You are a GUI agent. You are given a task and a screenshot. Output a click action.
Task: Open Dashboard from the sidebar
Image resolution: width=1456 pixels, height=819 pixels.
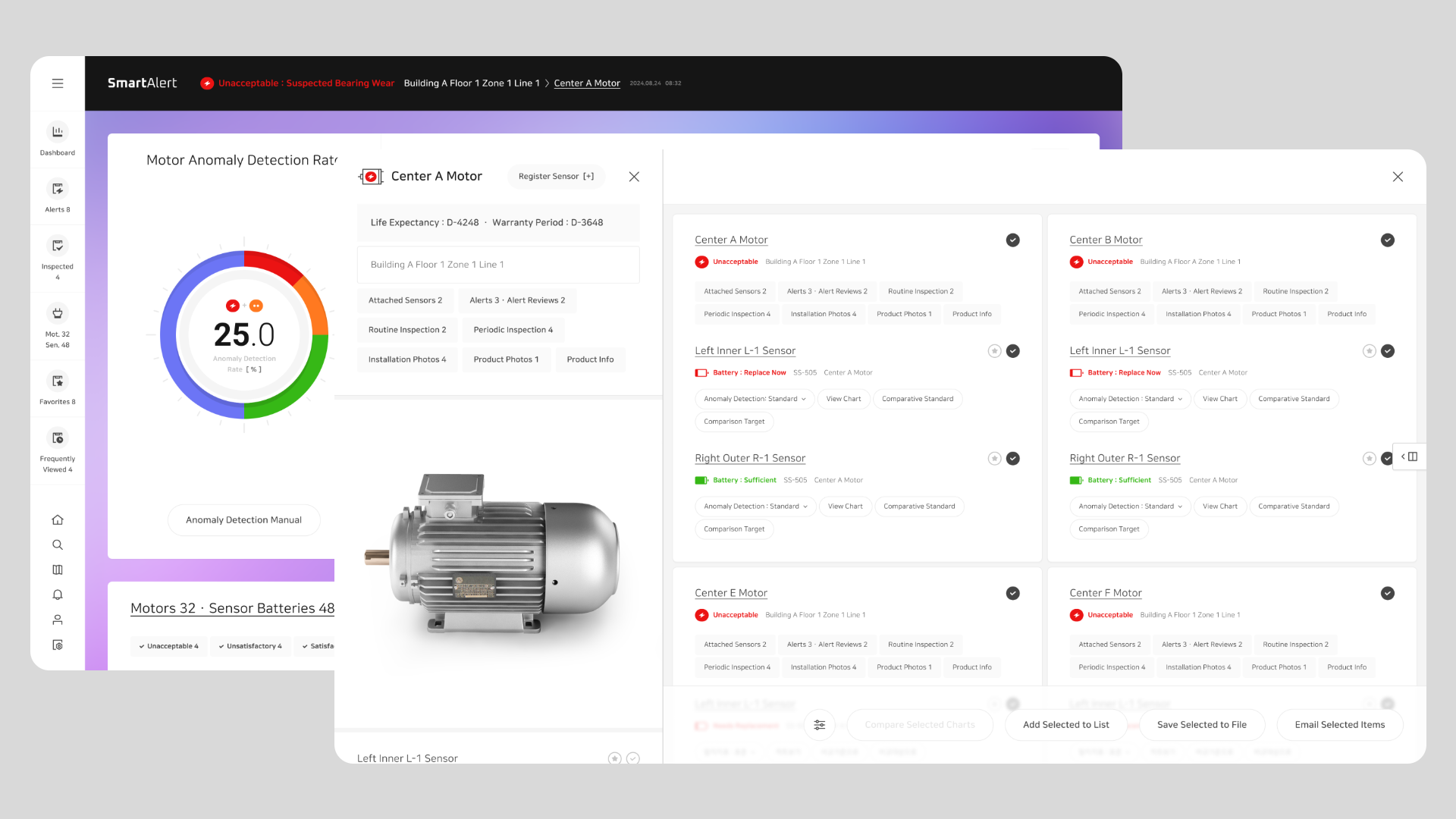point(58,132)
